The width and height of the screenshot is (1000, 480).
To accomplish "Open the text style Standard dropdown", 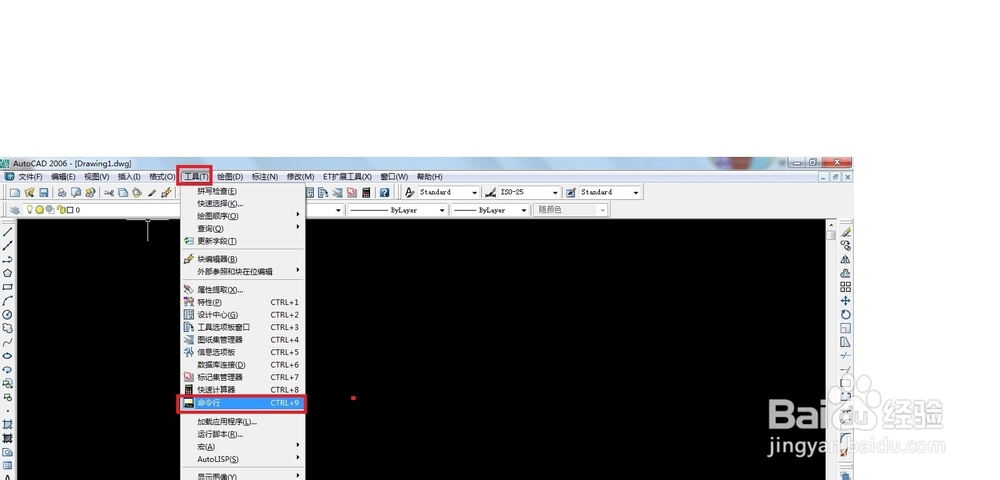I will [474, 193].
